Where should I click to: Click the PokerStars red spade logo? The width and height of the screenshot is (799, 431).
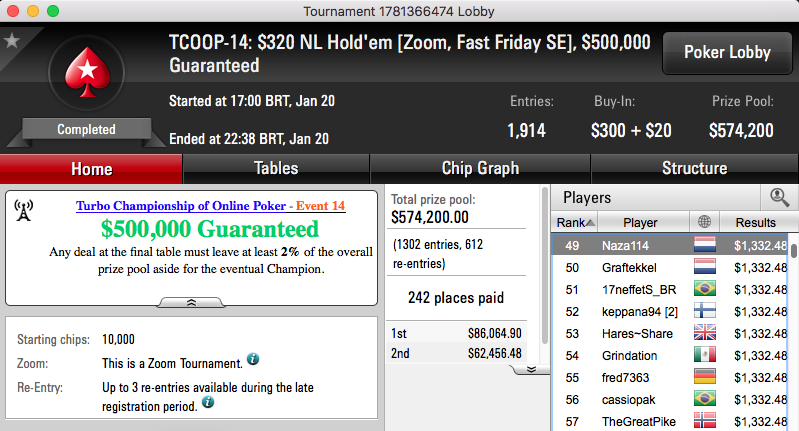87,72
